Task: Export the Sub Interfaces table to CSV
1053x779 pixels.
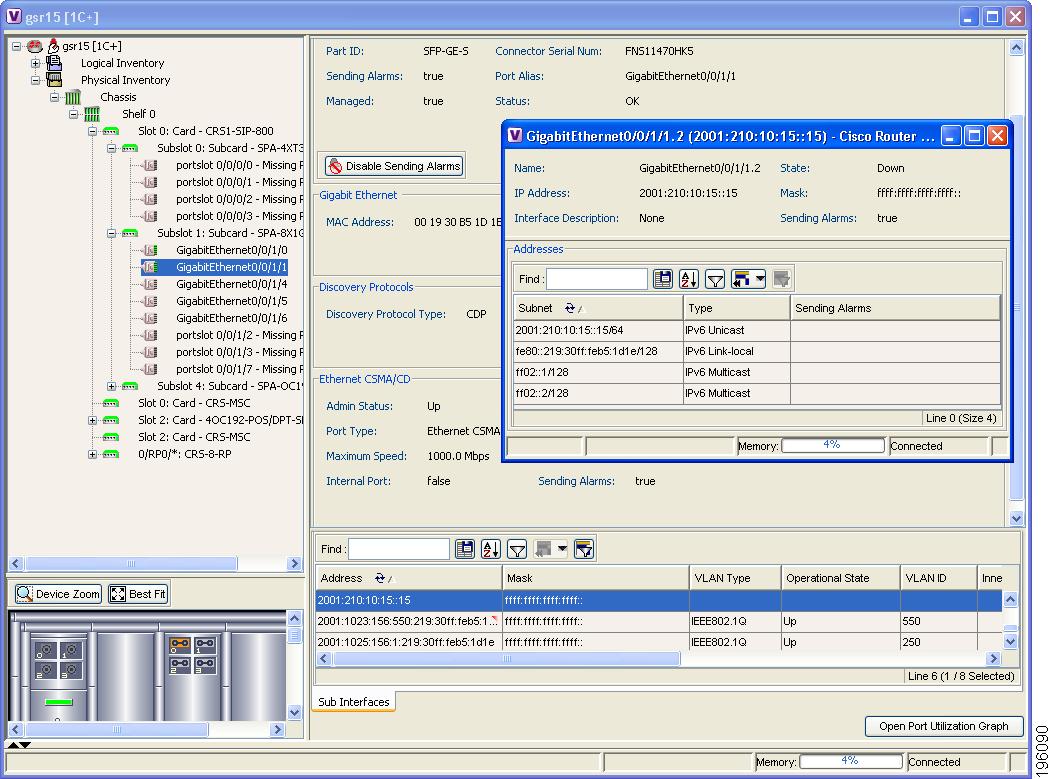Action: point(465,549)
